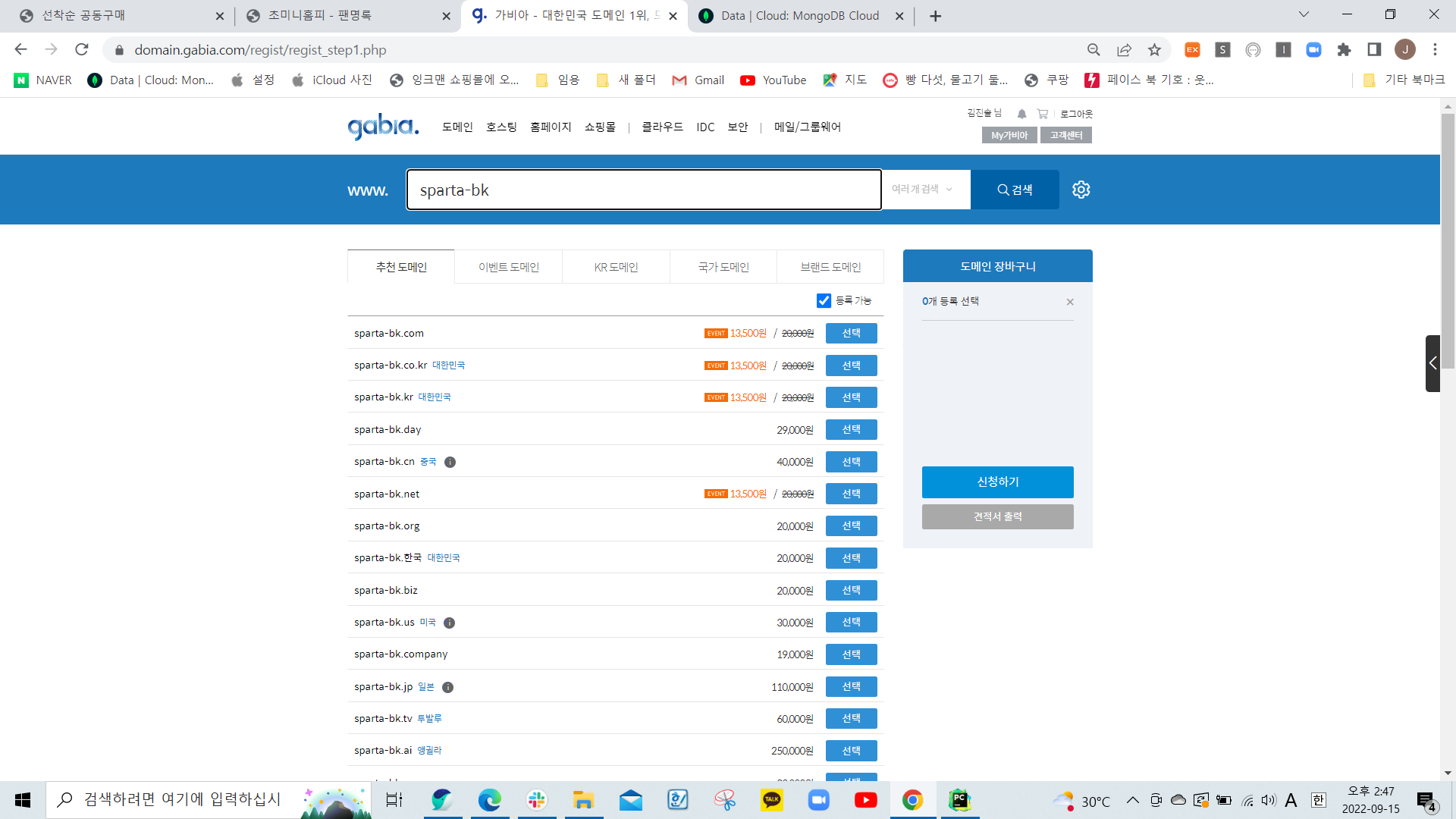Click the gabia logo
This screenshot has width=1456, height=819.
coord(383,127)
